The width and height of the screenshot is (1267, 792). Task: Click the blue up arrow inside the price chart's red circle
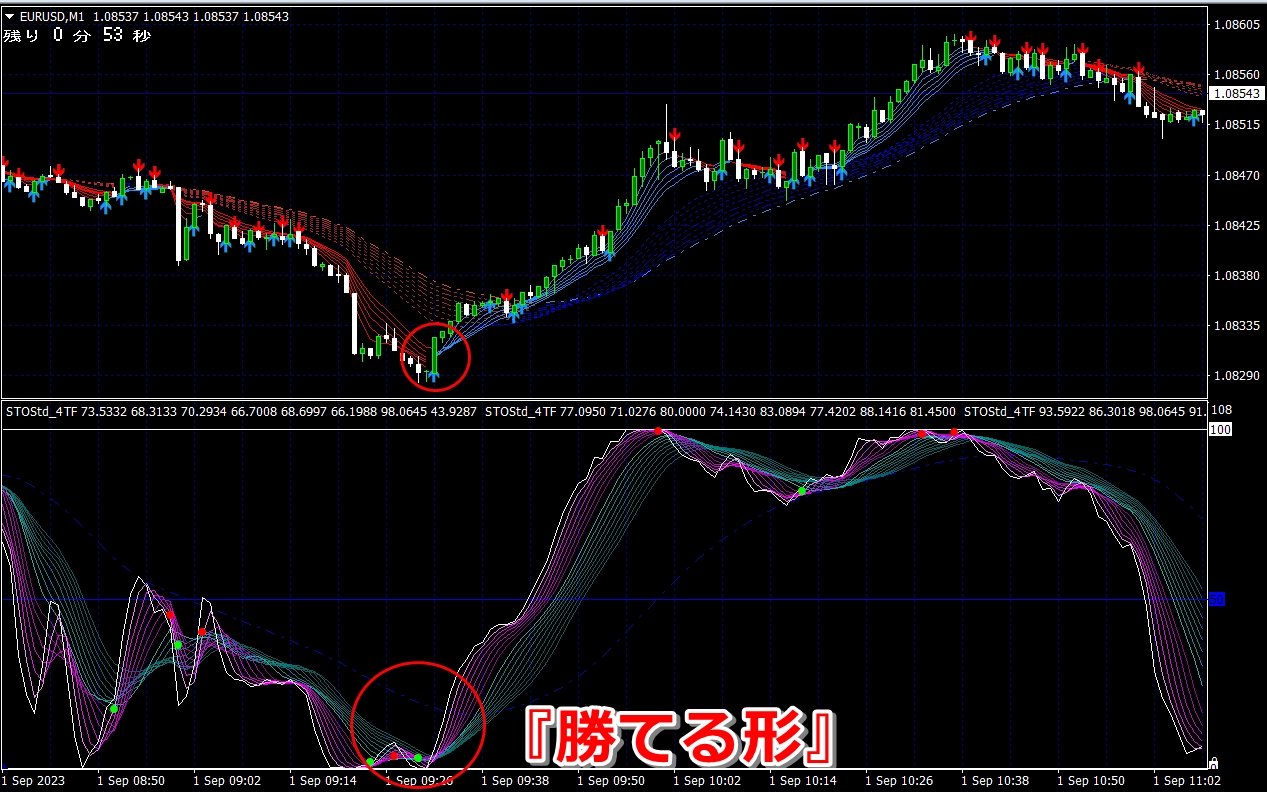[x=433, y=375]
